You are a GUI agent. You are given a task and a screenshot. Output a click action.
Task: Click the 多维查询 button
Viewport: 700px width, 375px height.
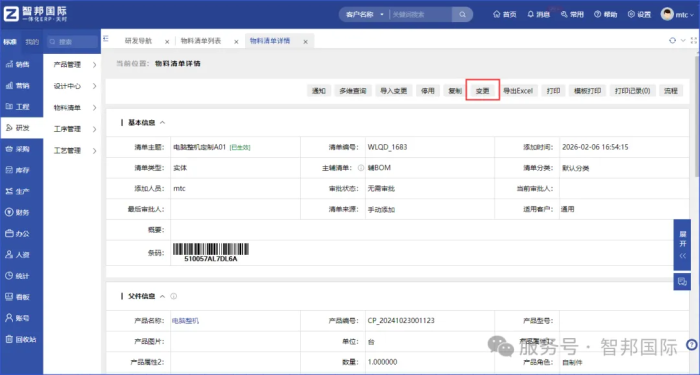pos(353,91)
